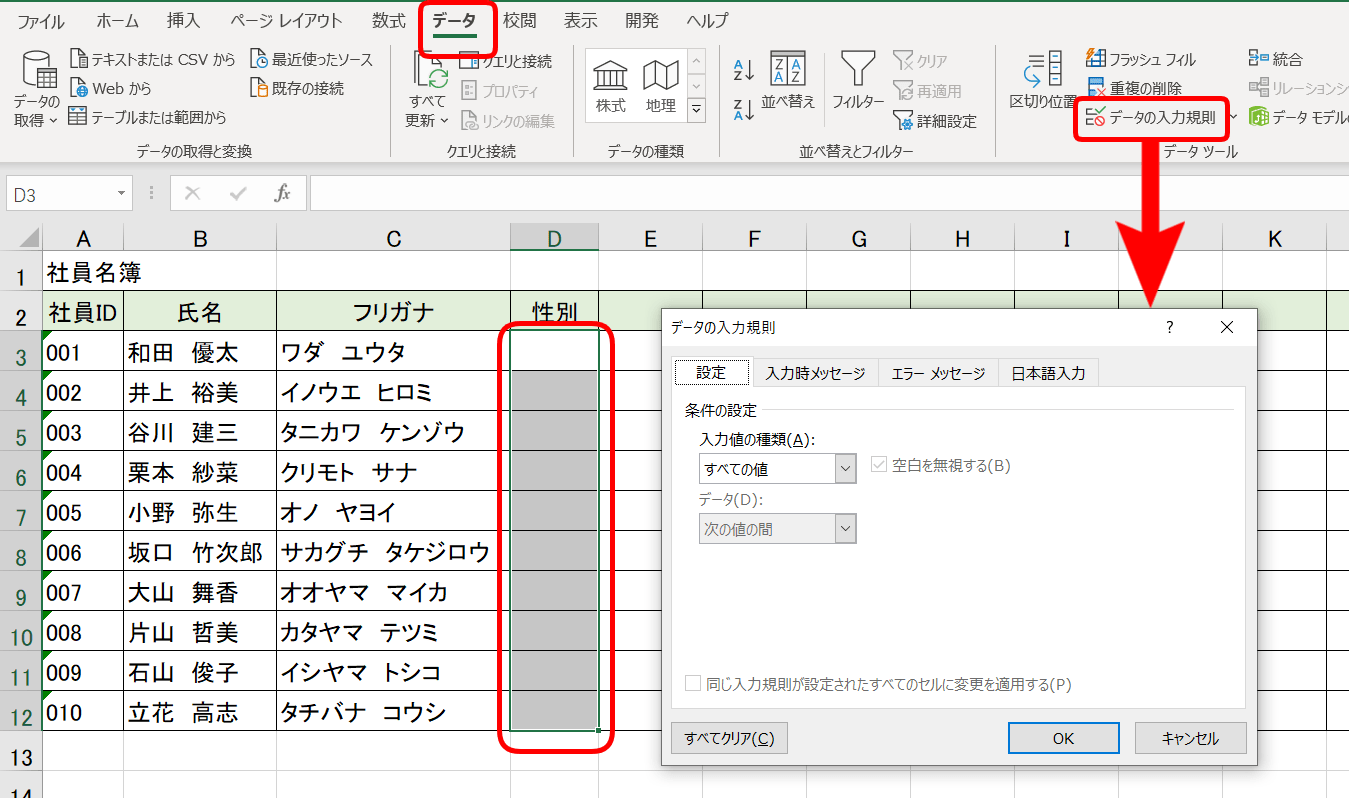
Task: Select cell containing 栗本 紗菜
Action: [x=200, y=471]
